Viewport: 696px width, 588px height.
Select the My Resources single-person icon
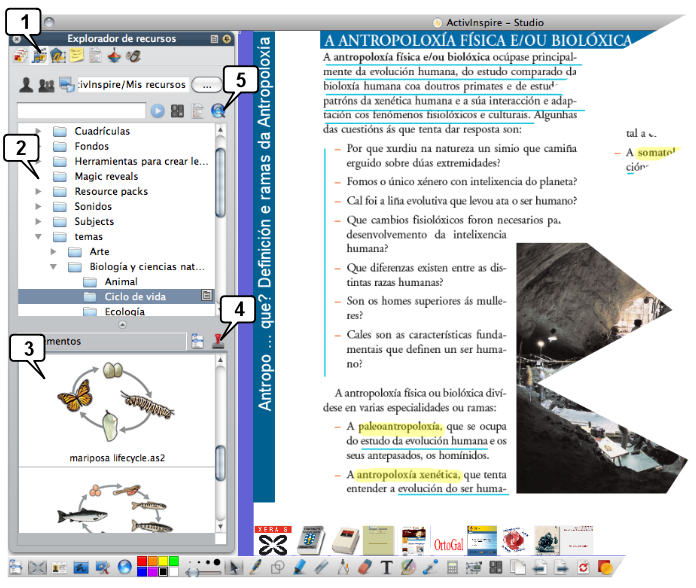click(x=26, y=85)
